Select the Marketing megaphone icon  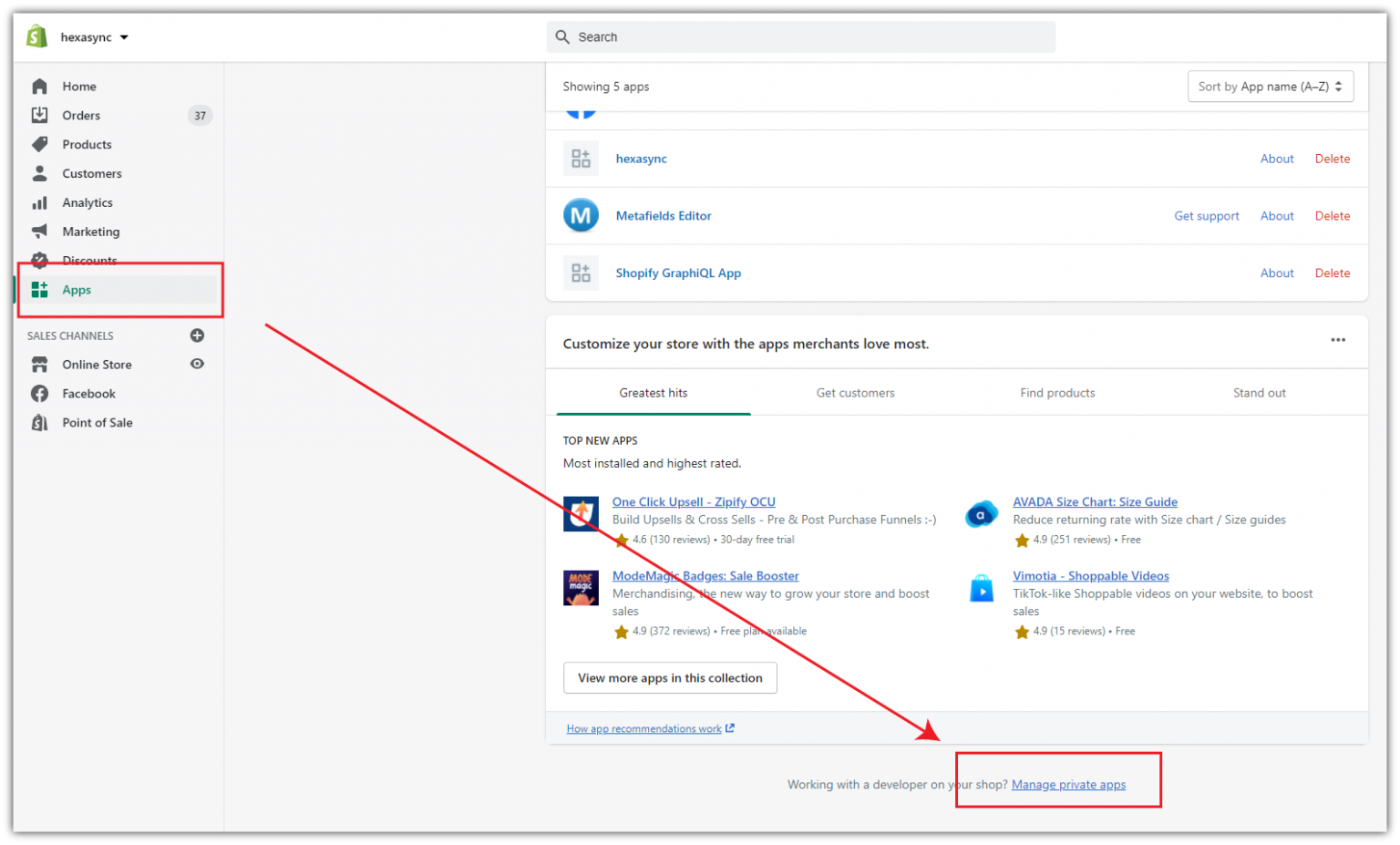click(38, 232)
